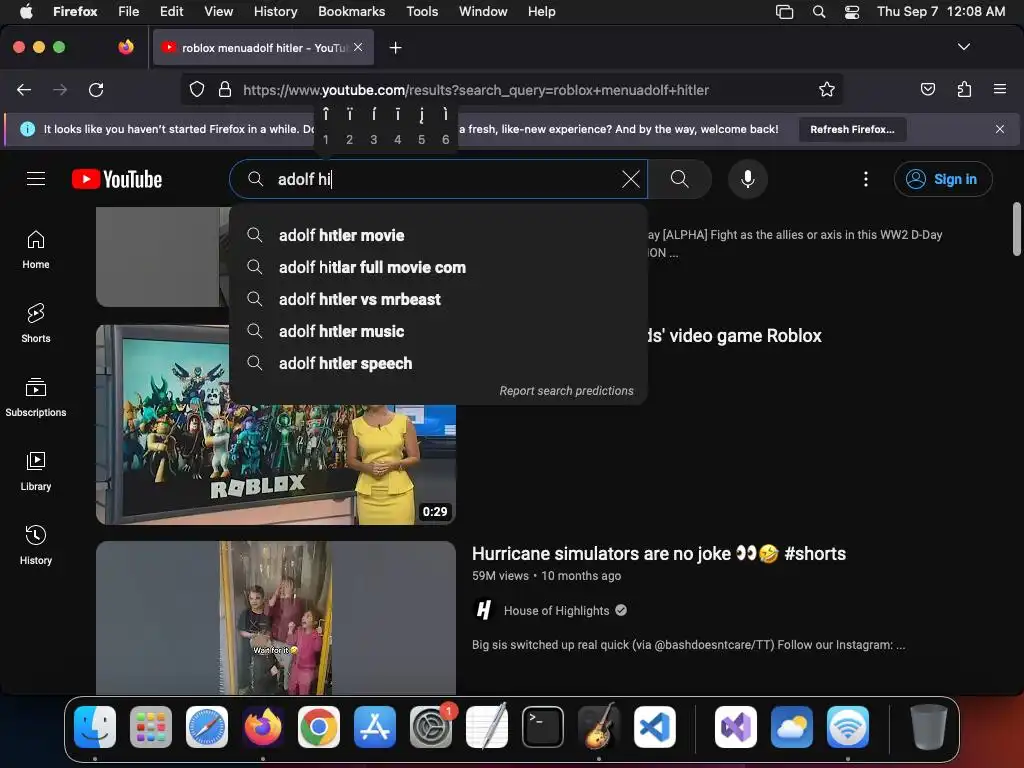Viewport: 1024px width, 768px height.
Task: Open the Edit menu
Action: click(171, 11)
